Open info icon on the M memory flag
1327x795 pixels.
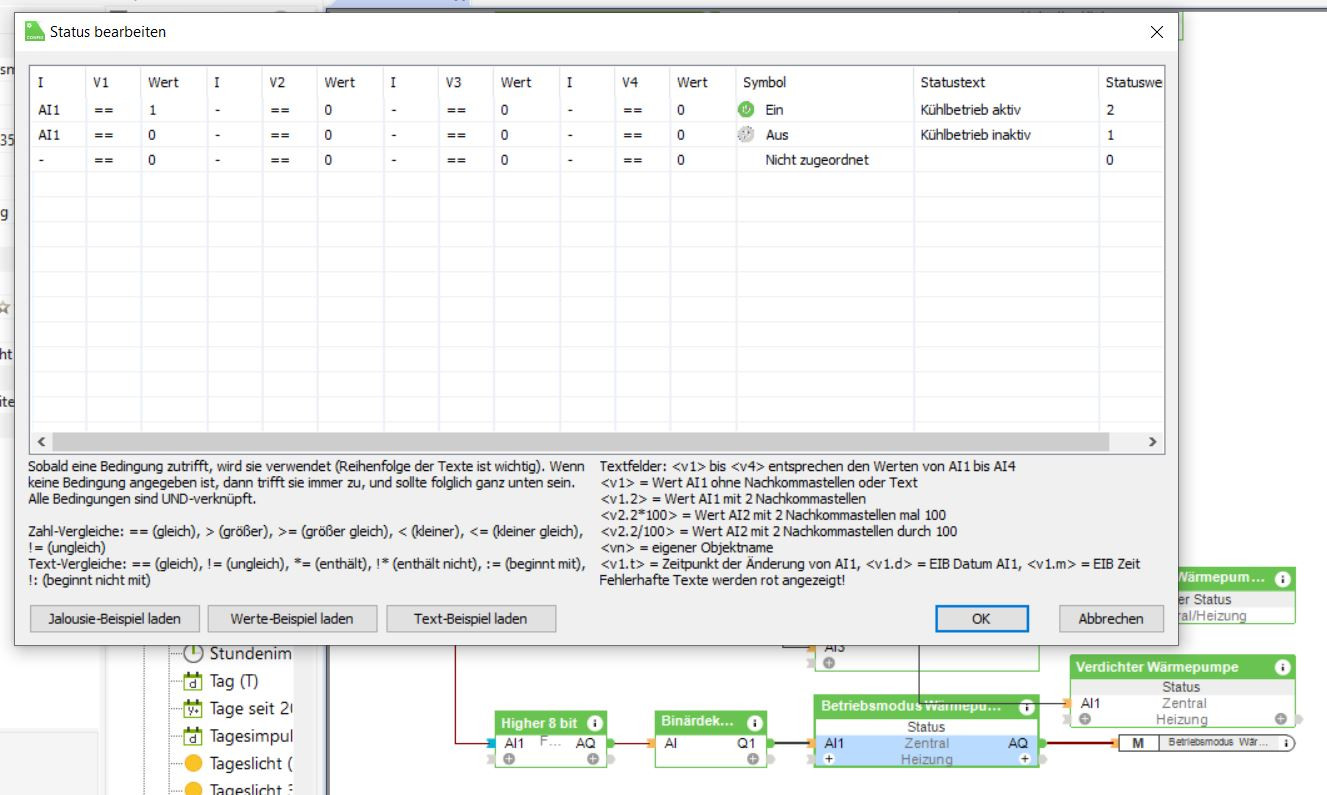(1287, 743)
